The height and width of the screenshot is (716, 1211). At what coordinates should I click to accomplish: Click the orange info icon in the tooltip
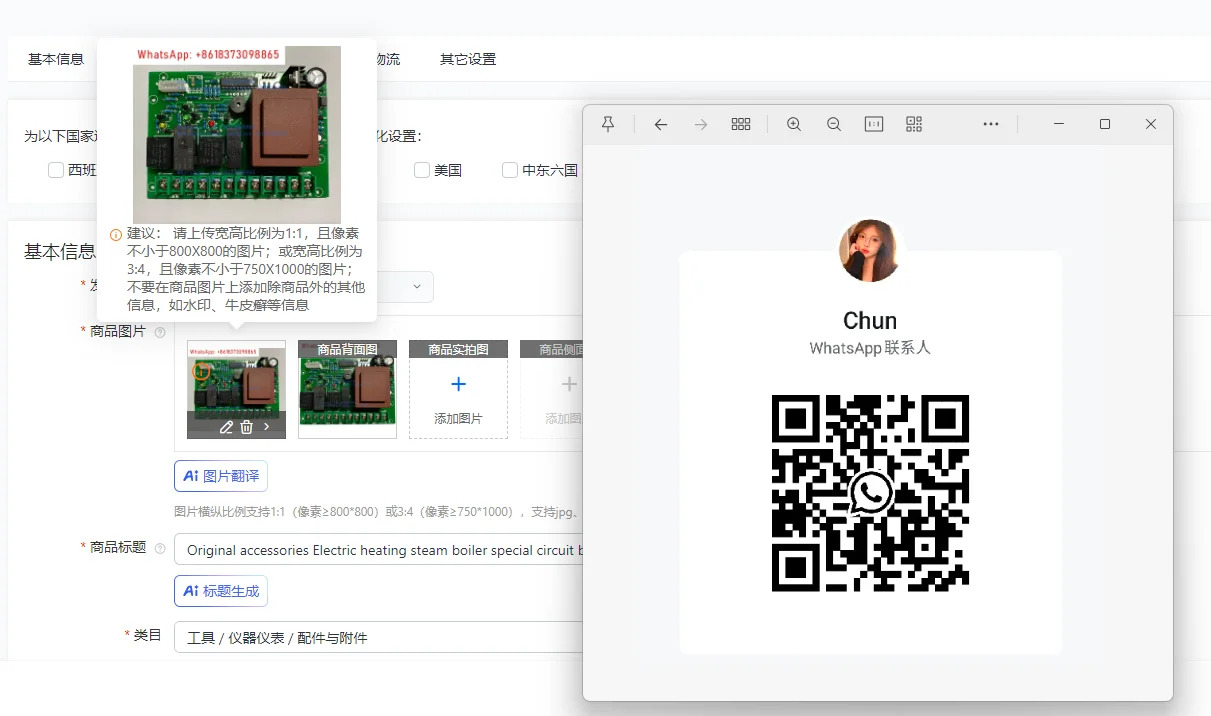click(x=116, y=235)
